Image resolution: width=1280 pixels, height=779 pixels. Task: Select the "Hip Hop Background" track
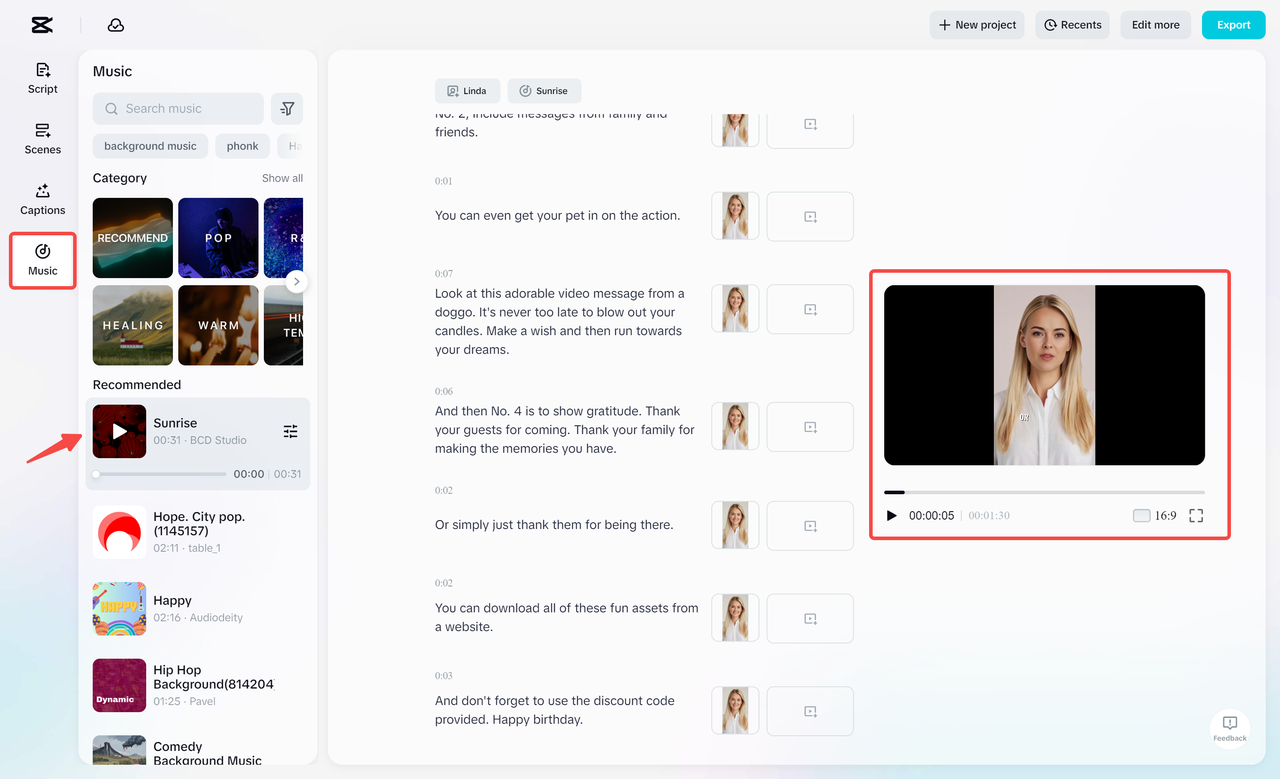coord(198,685)
